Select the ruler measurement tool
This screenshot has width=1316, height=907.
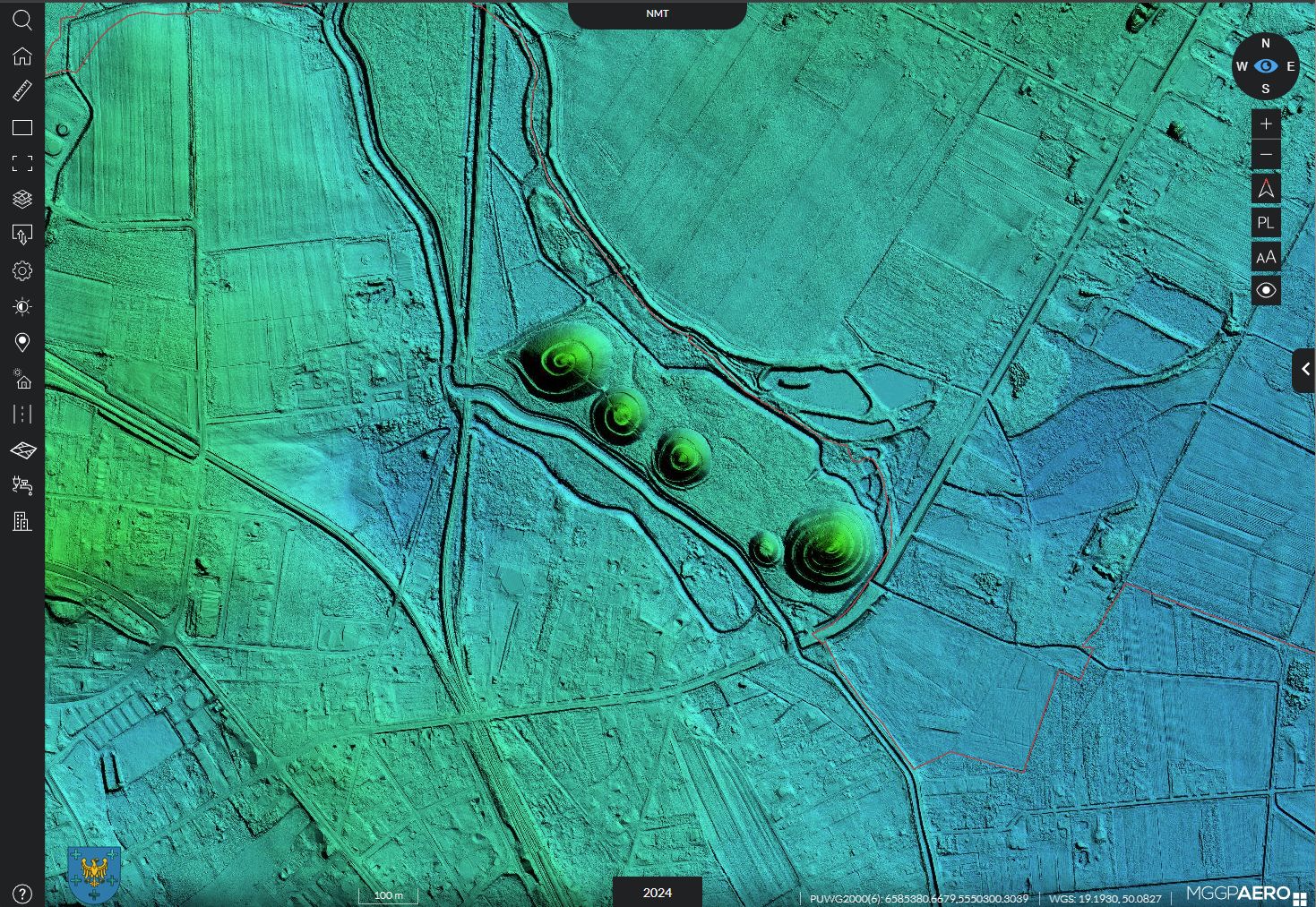22,90
